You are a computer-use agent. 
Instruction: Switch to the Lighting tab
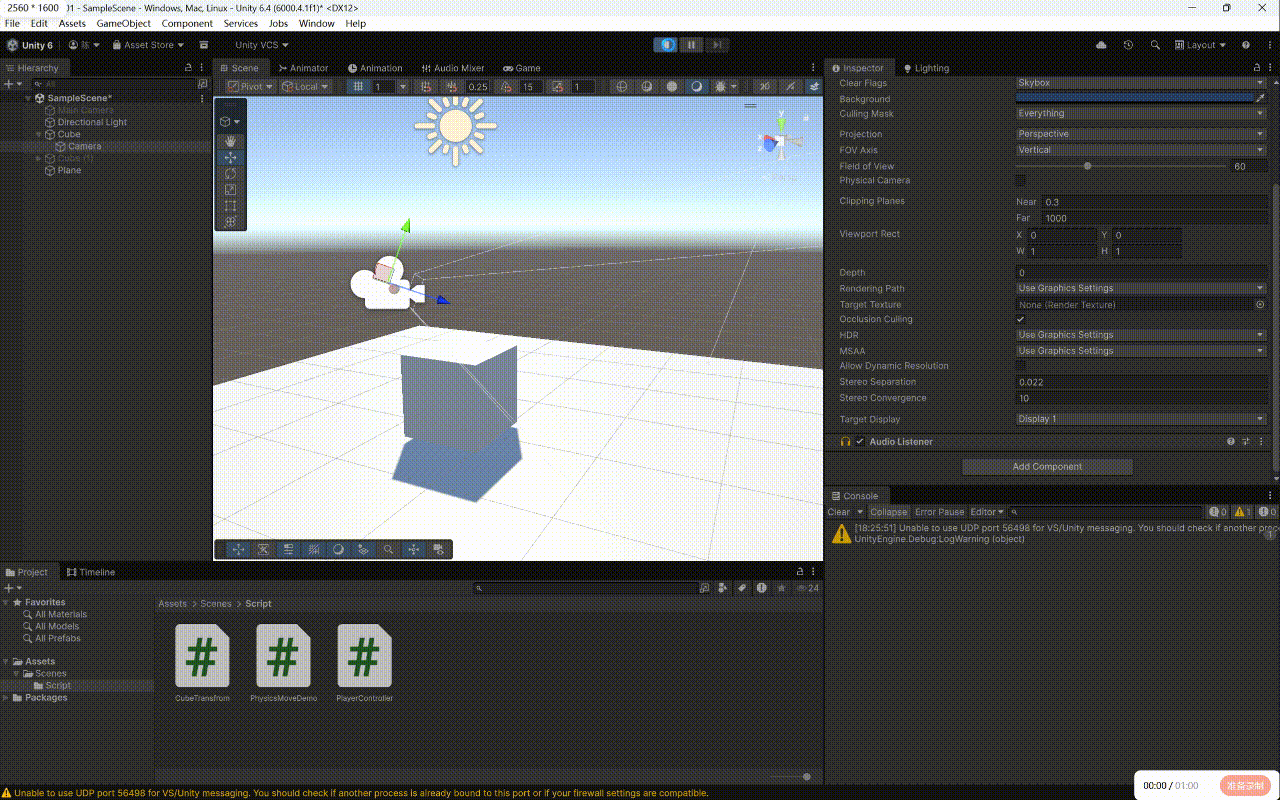point(926,68)
